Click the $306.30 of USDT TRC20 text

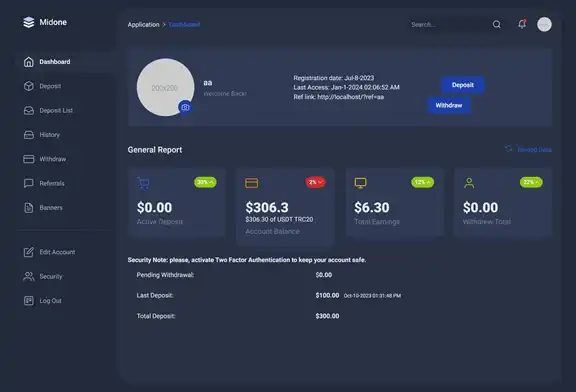point(279,219)
